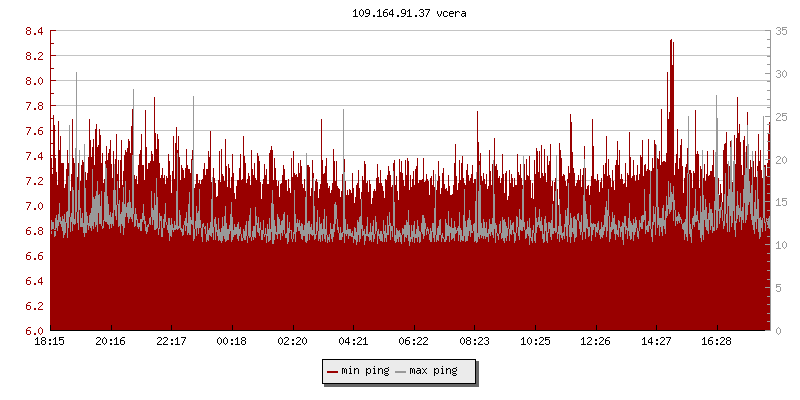This screenshot has width=800, height=400.
Task: Click the dark red min ping legend swatch
Action: pos(332,371)
